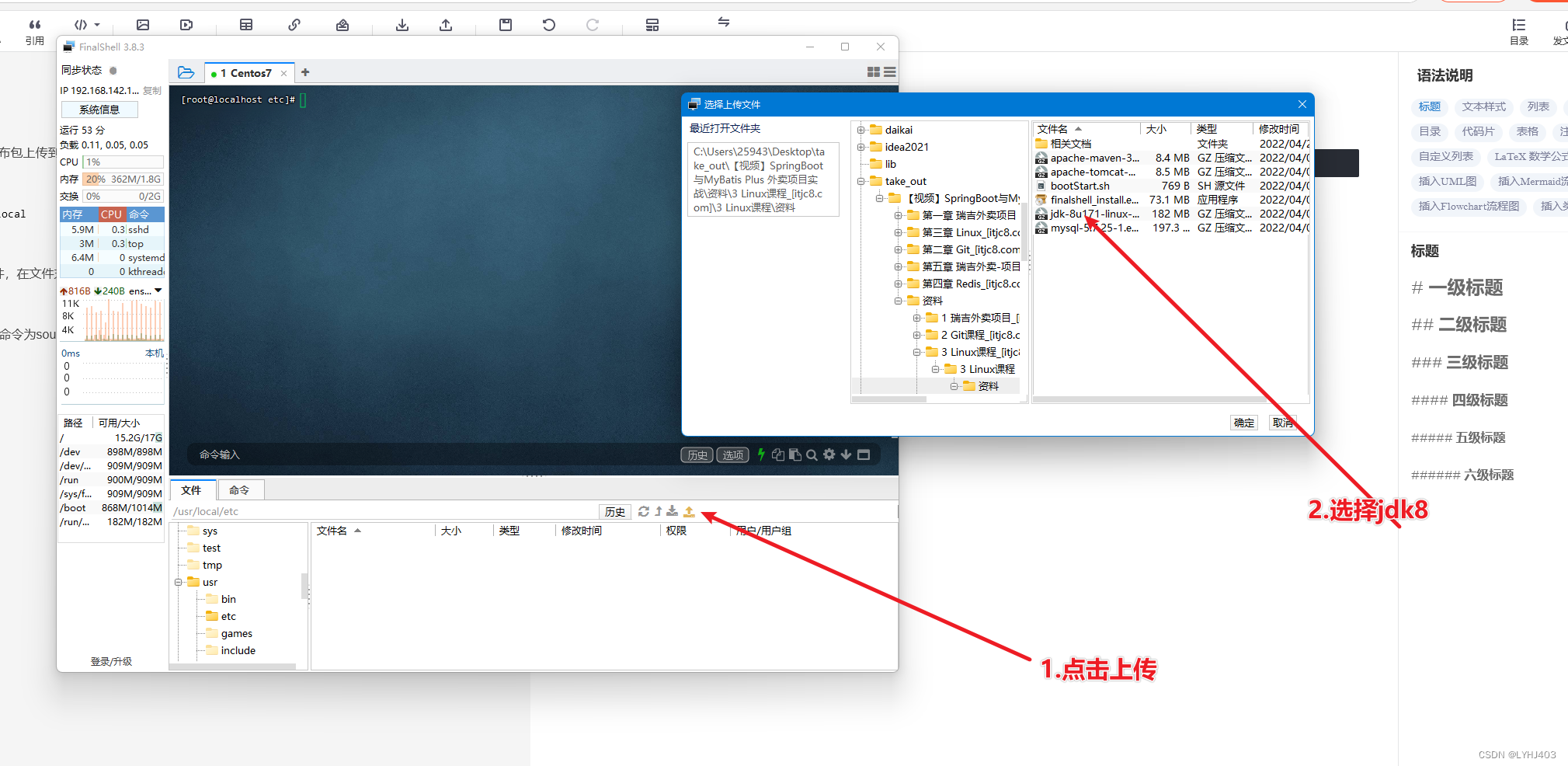The image size is (1568, 766).
Task: Click the template layout icon in editor toolbar
Action: tap(652, 25)
